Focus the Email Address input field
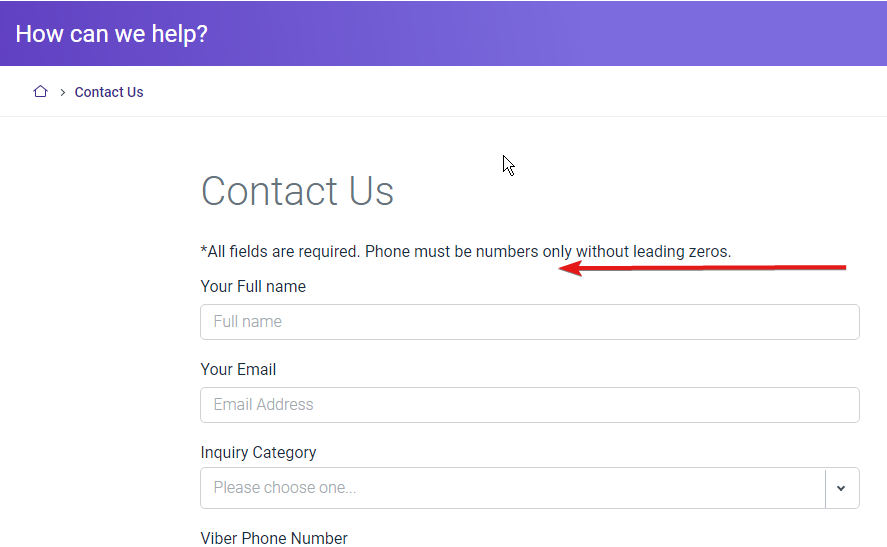The height and width of the screenshot is (547, 887). pyautogui.click(x=529, y=405)
